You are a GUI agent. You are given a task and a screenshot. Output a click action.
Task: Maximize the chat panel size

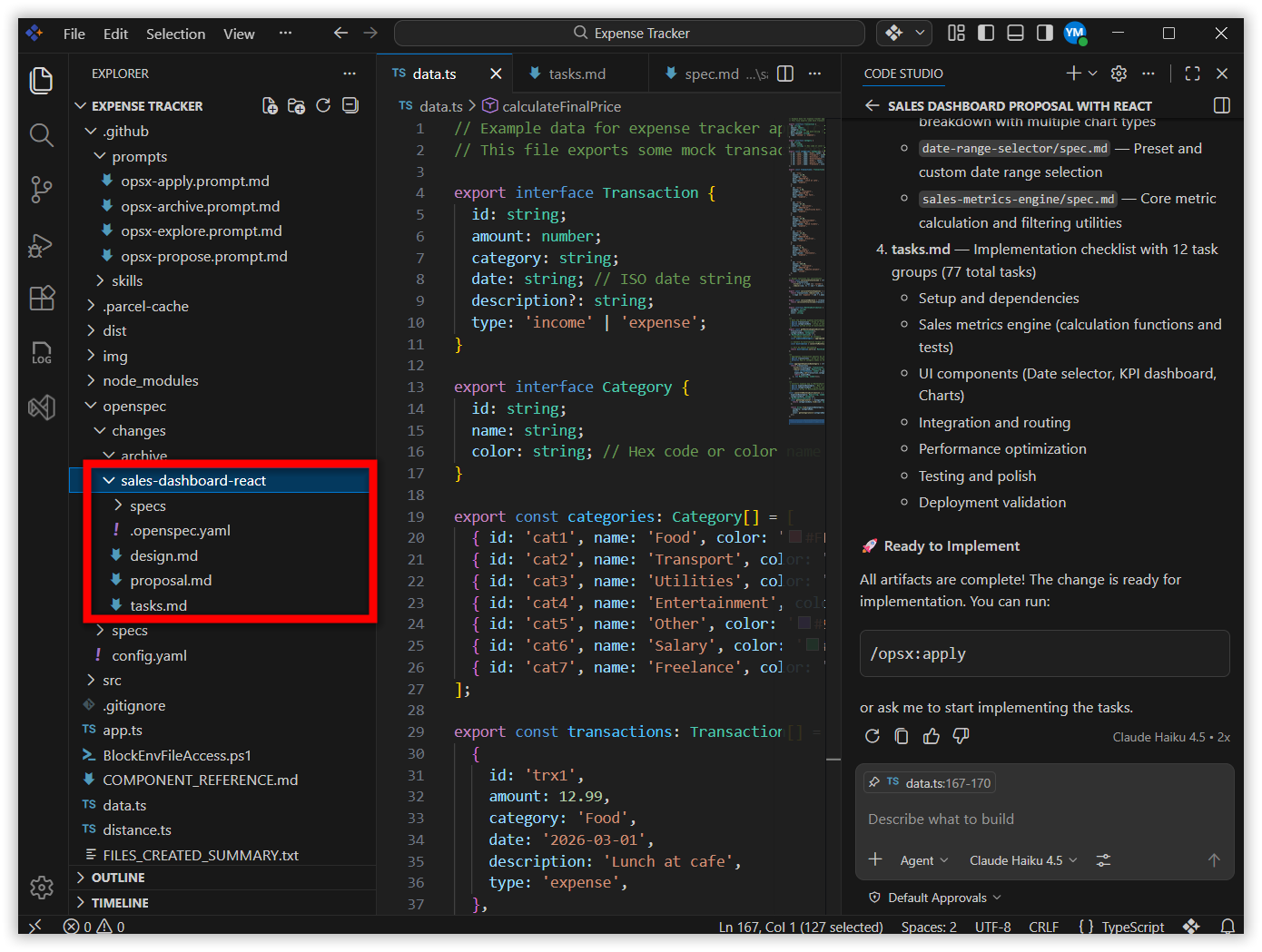point(1193,74)
